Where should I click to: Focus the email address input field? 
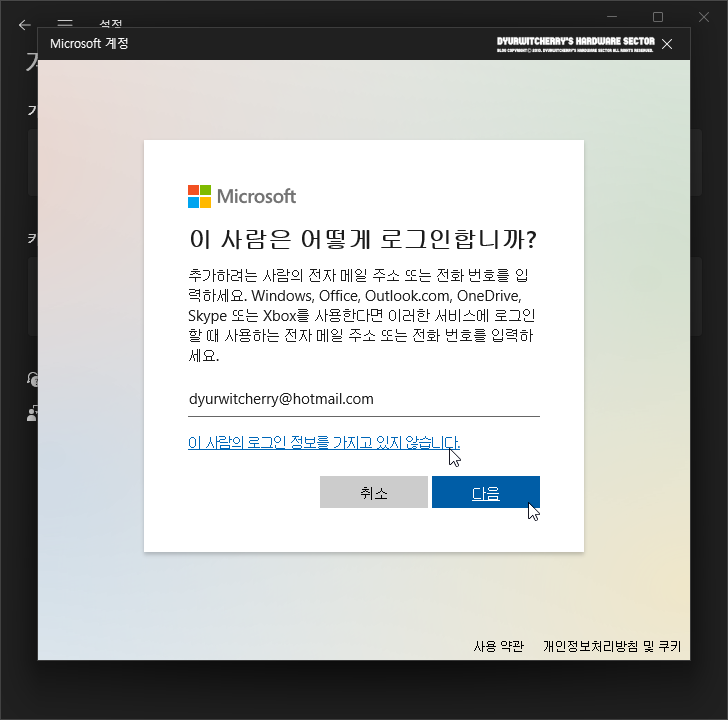364,399
